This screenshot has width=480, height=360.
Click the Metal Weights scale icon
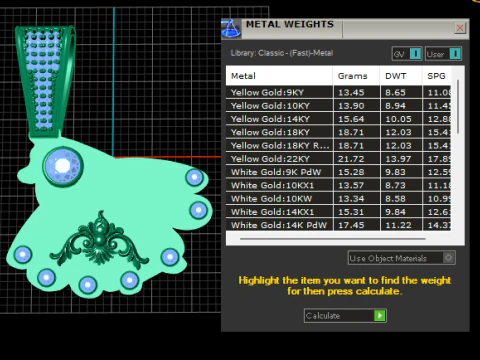pos(231,29)
